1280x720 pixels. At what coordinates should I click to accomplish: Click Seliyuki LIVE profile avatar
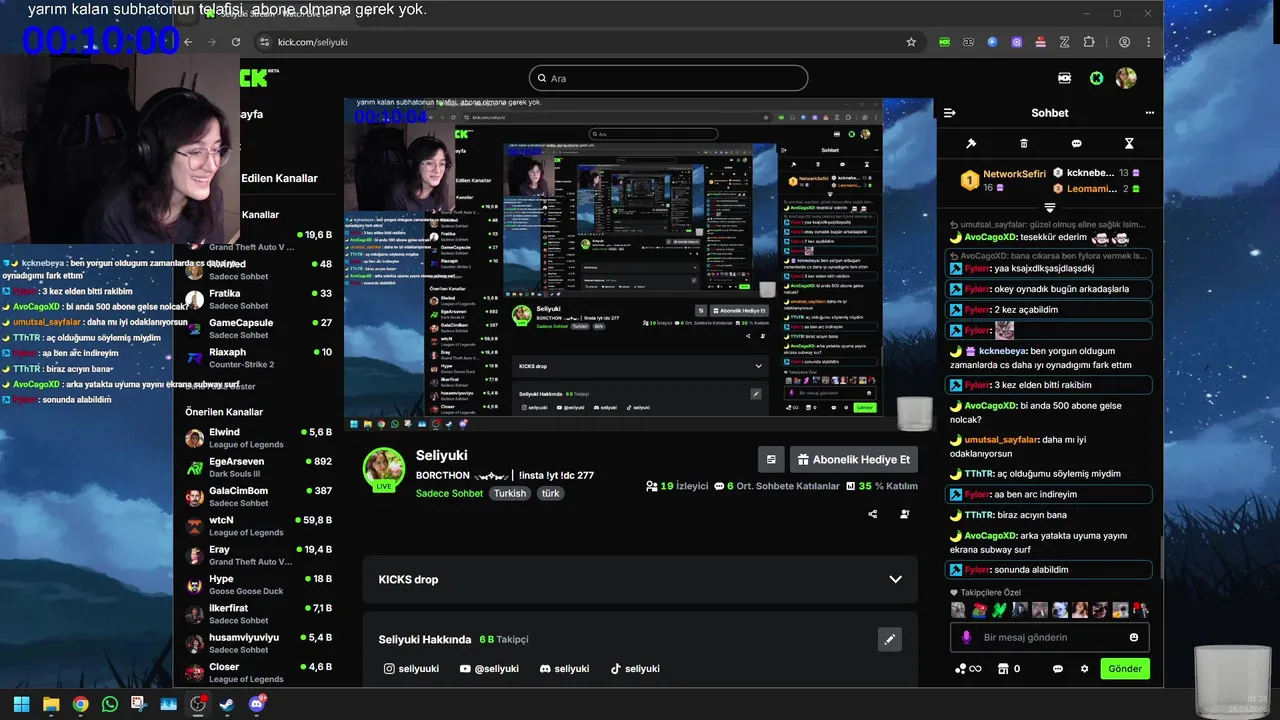point(384,470)
